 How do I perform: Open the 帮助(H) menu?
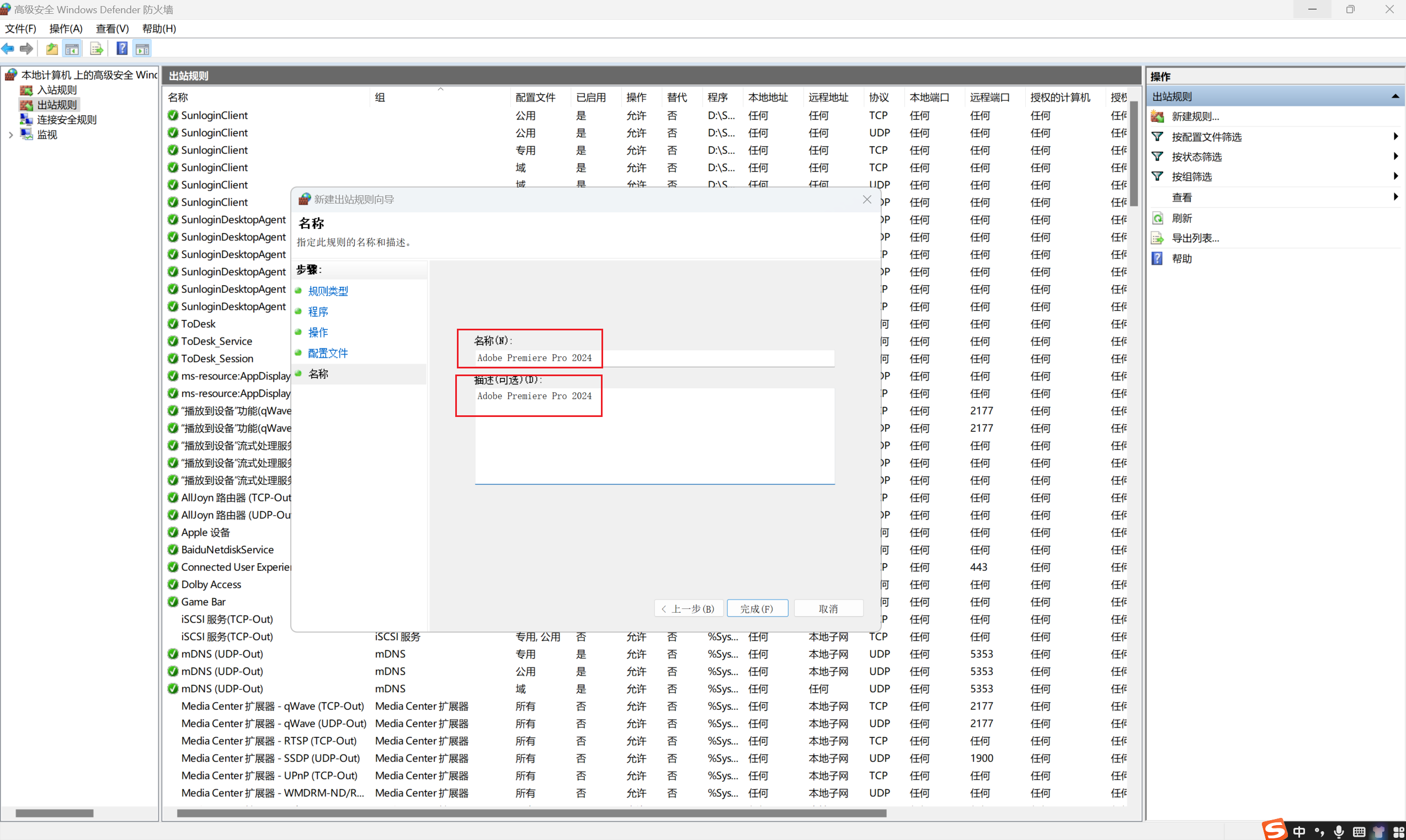point(159,28)
